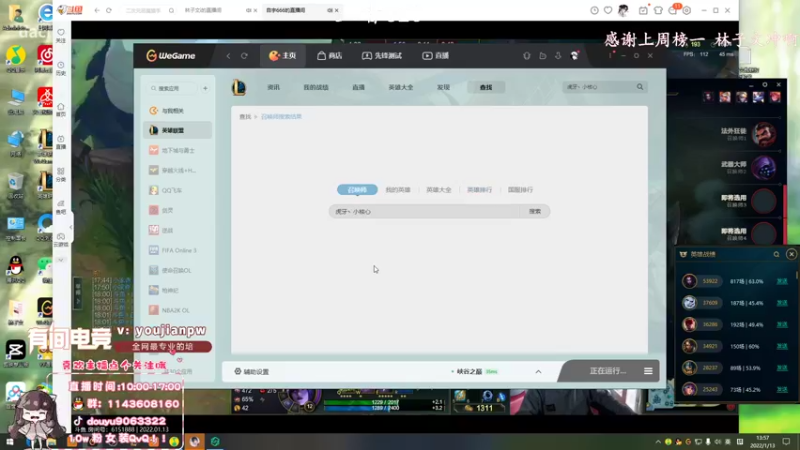The image size is (800, 450).
Task: Switch to the 先锋测试 tab
Action: pyautogui.click(x=382, y=56)
